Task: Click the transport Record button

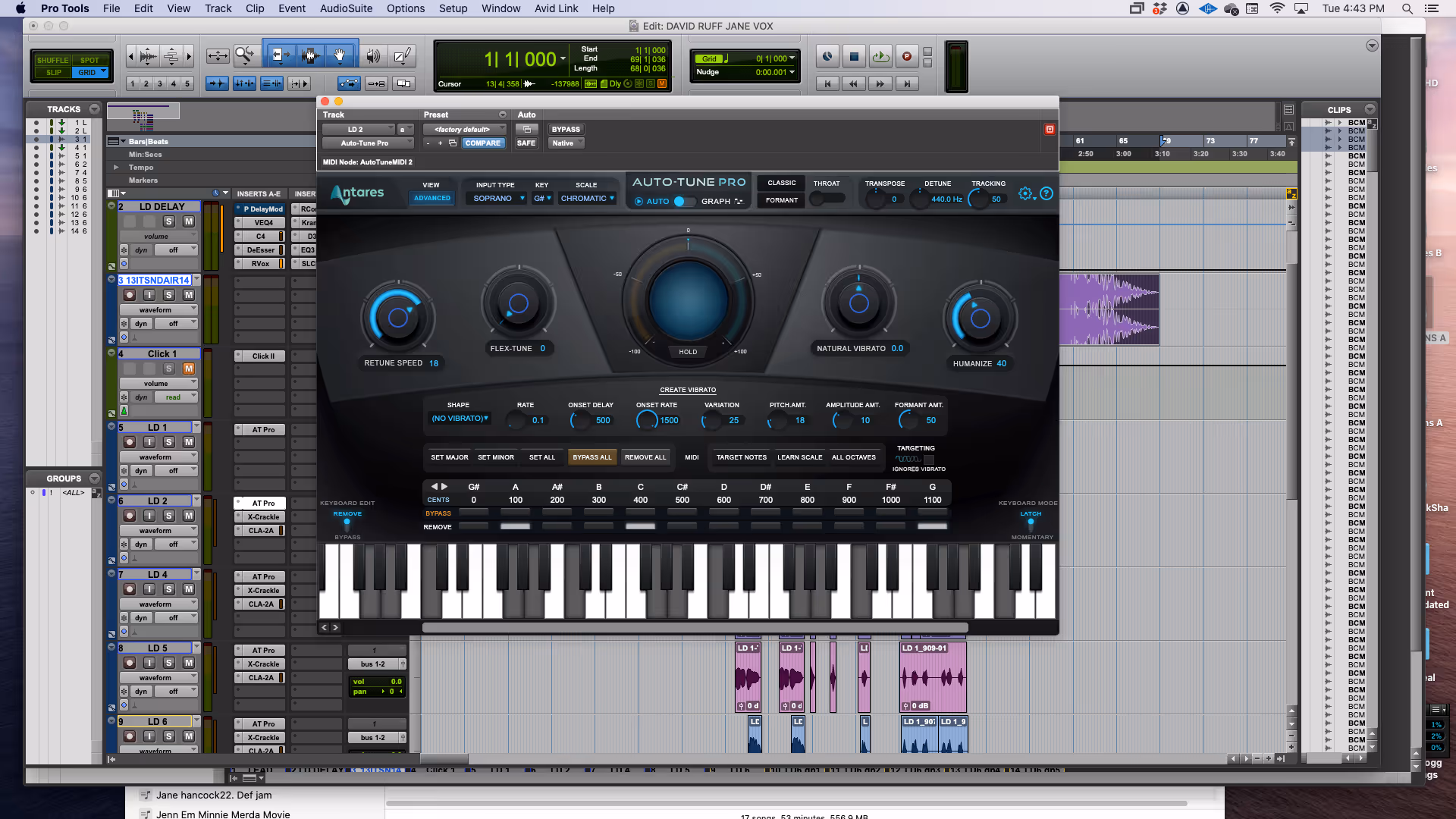Action: point(906,56)
